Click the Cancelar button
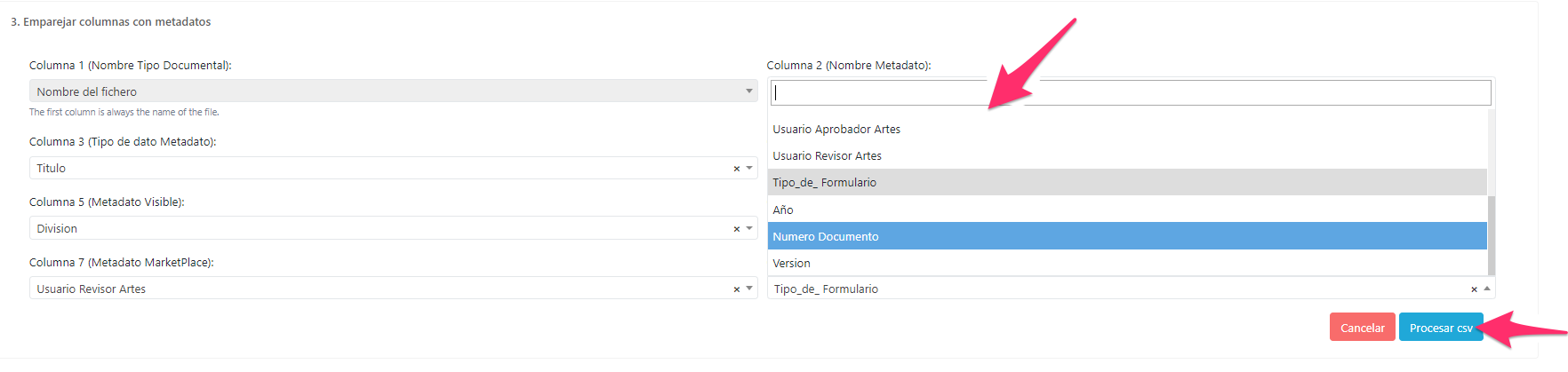 tap(1362, 328)
